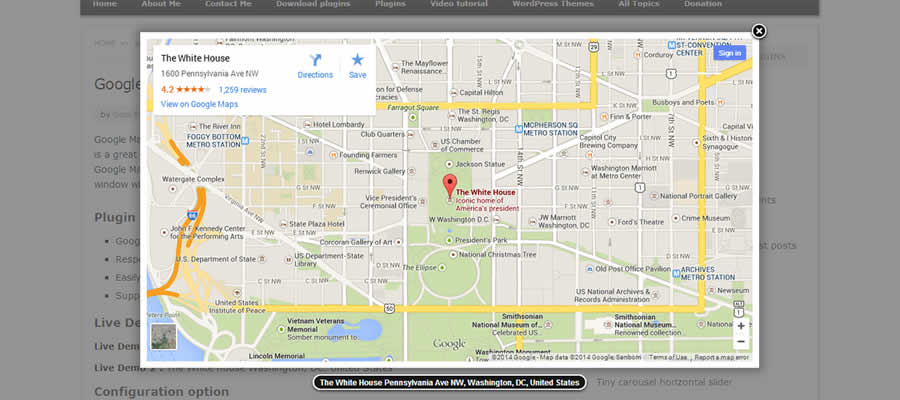Click the Capital Hilton marker icon
This screenshot has height=400, width=900.
tap(453, 92)
